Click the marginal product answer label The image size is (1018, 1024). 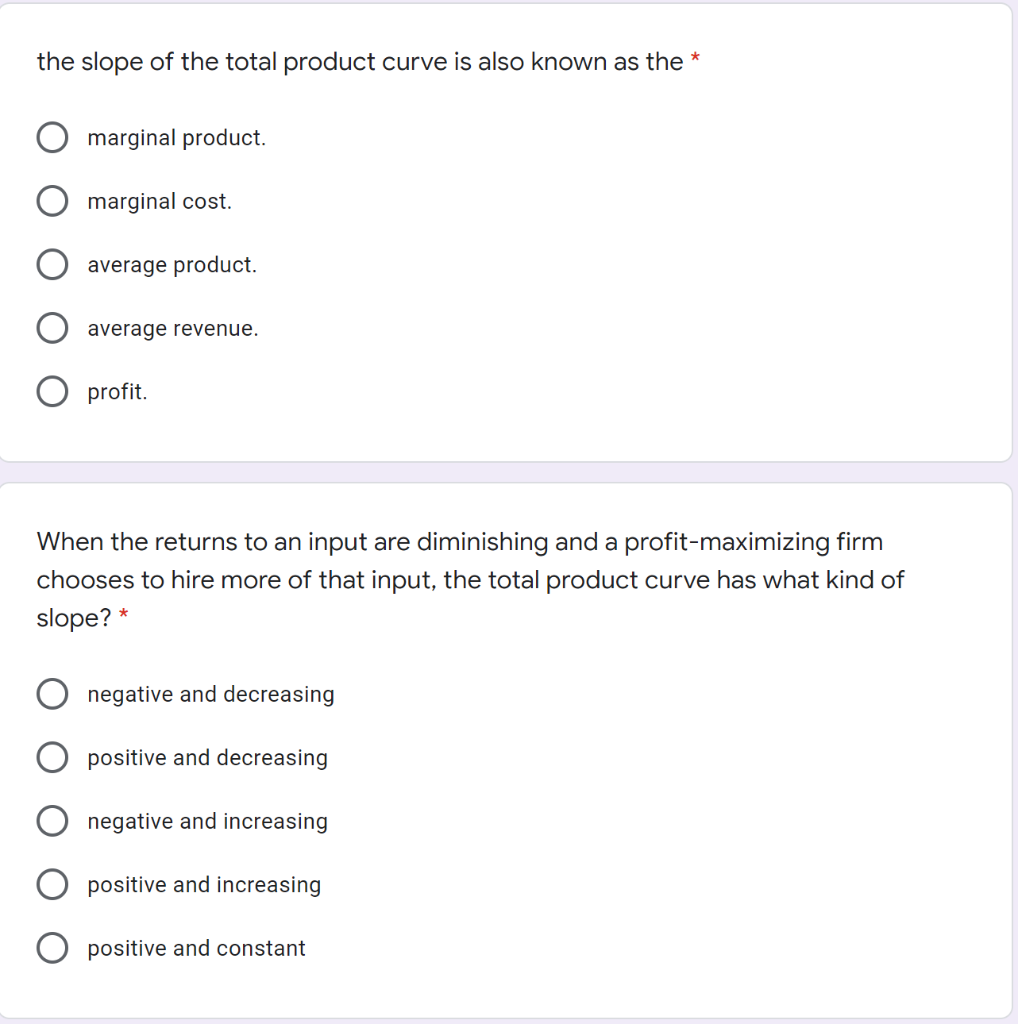pos(177,137)
